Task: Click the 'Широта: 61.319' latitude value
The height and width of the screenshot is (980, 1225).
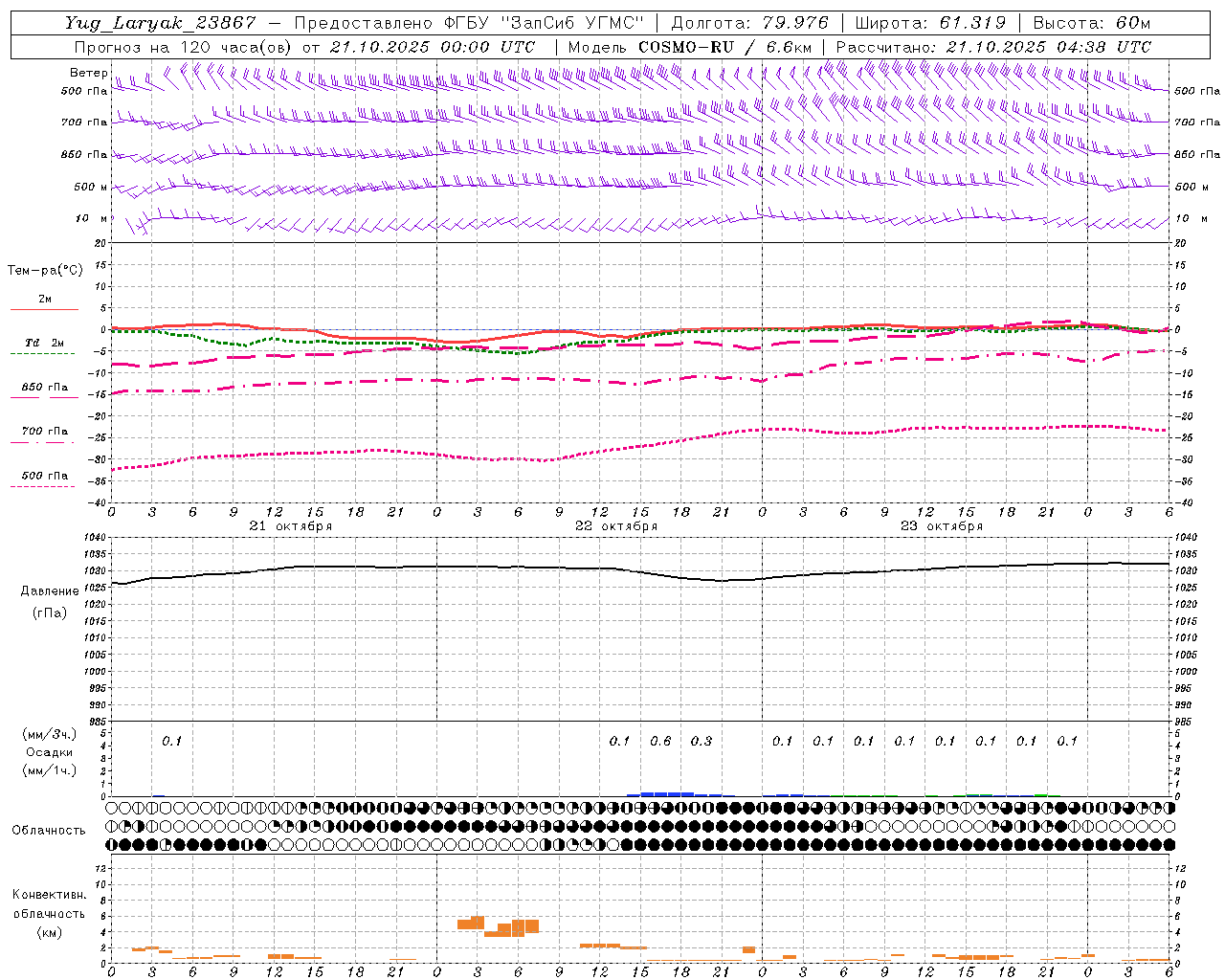Action: point(930,23)
